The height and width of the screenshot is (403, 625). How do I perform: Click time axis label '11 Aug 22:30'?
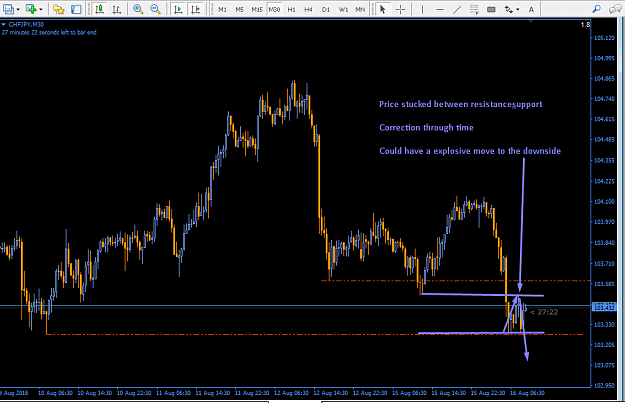click(x=252, y=393)
